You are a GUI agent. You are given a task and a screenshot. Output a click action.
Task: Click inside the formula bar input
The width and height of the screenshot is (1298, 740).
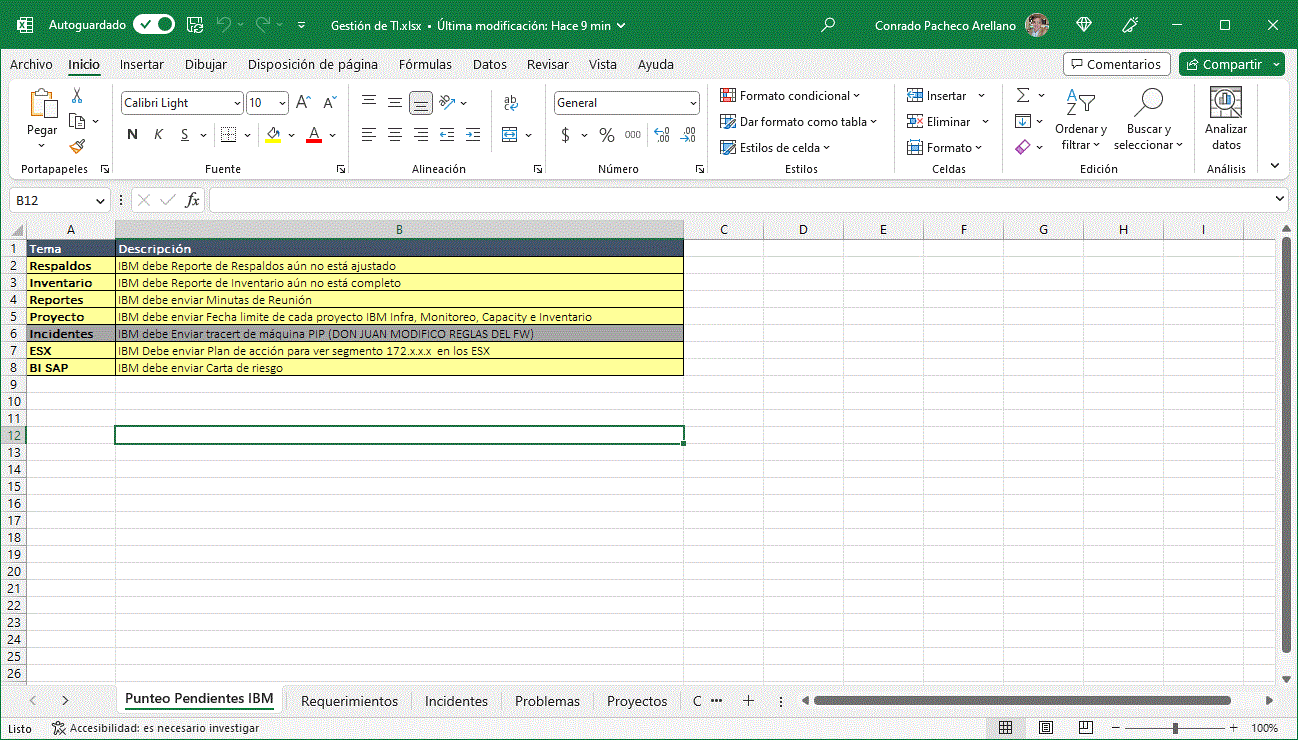point(741,200)
